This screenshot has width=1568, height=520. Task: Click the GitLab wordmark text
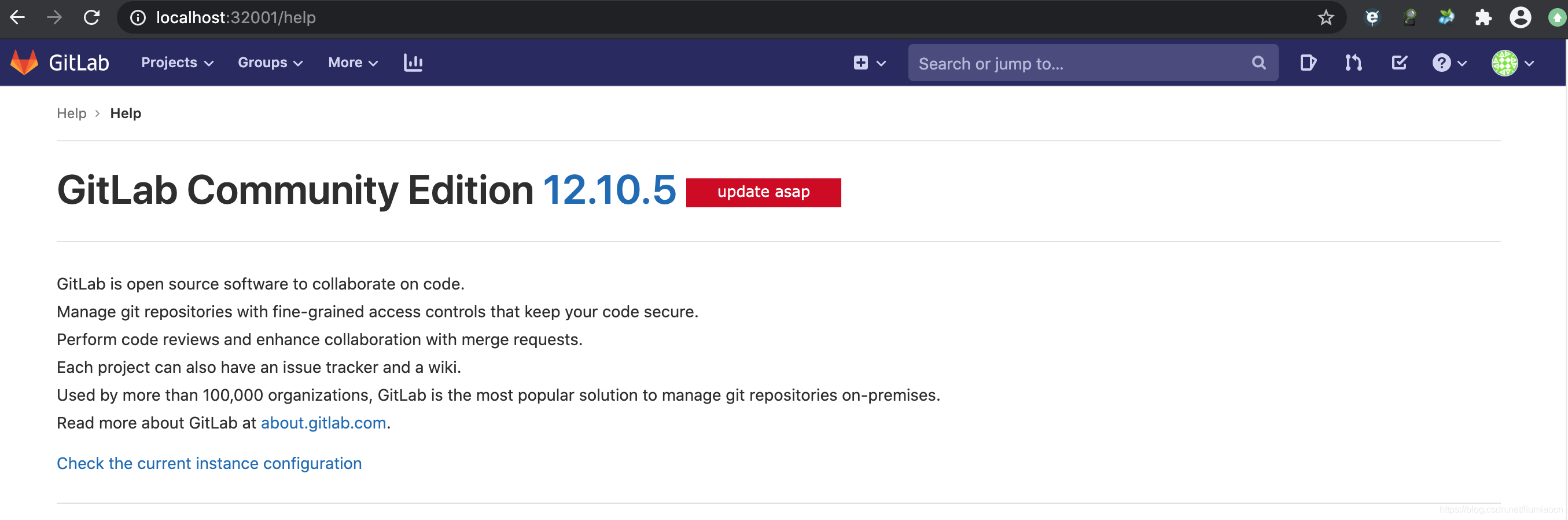pyautogui.click(x=79, y=63)
